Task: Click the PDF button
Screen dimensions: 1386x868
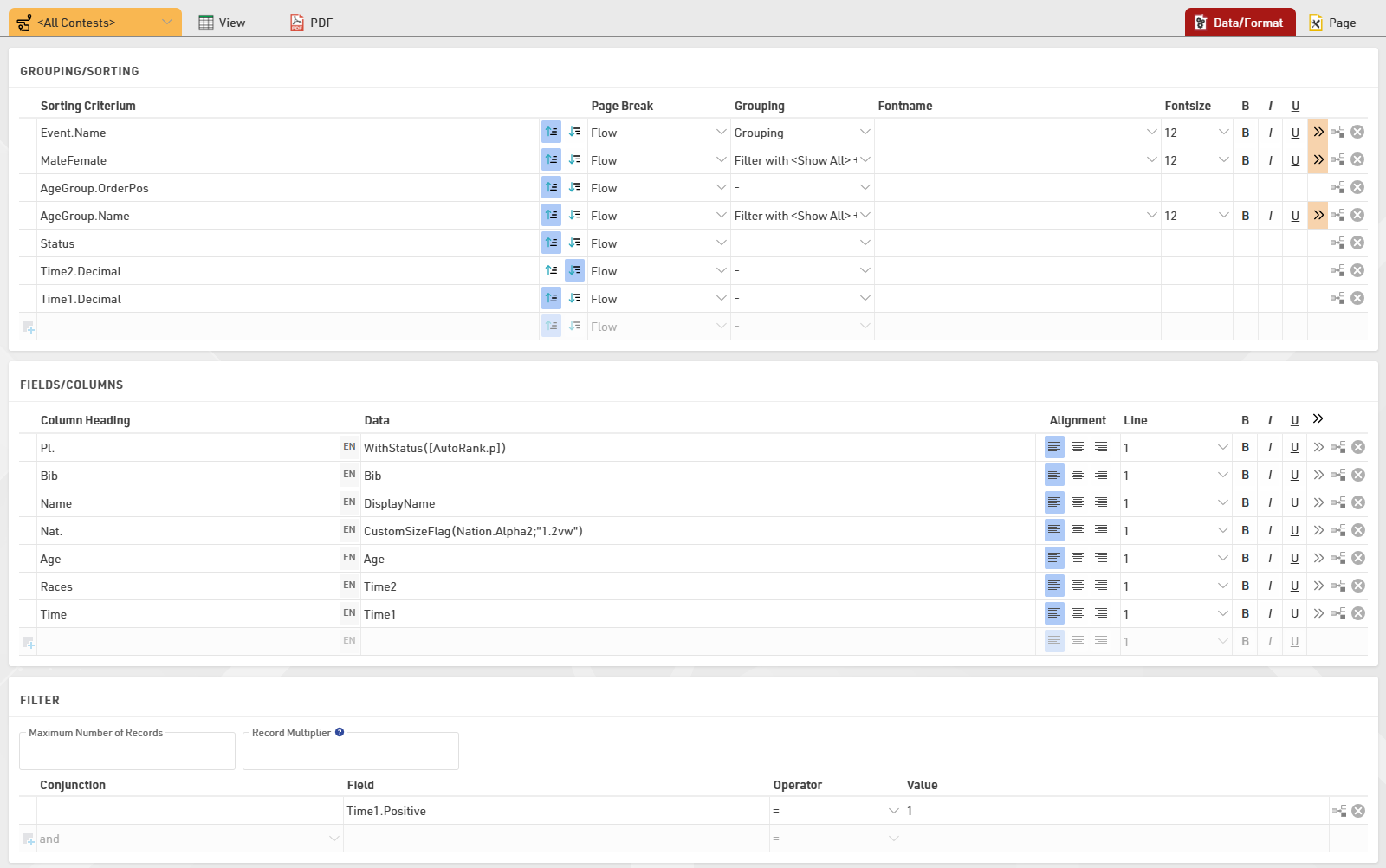Action: coord(312,23)
